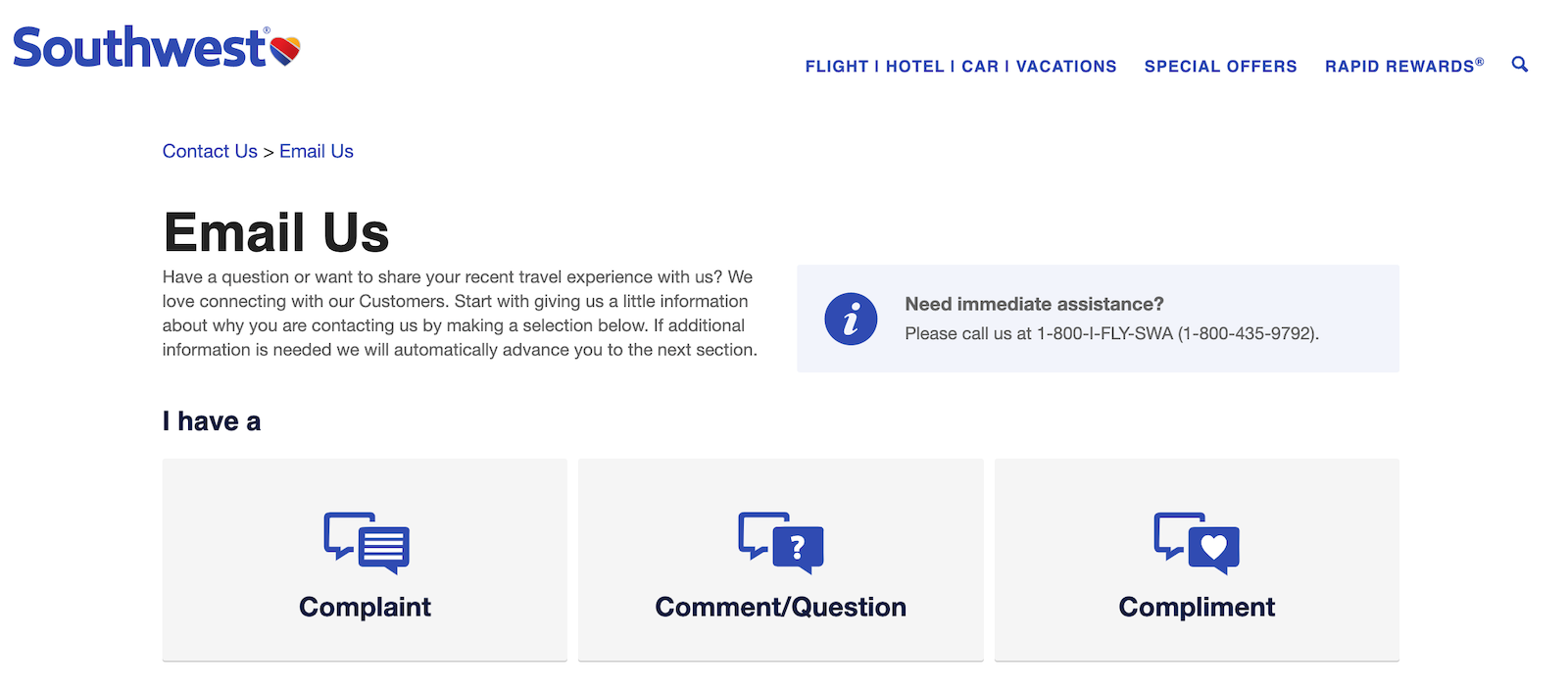Select the Complaint card
Screen dimensions: 1568x689
(365, 559)
